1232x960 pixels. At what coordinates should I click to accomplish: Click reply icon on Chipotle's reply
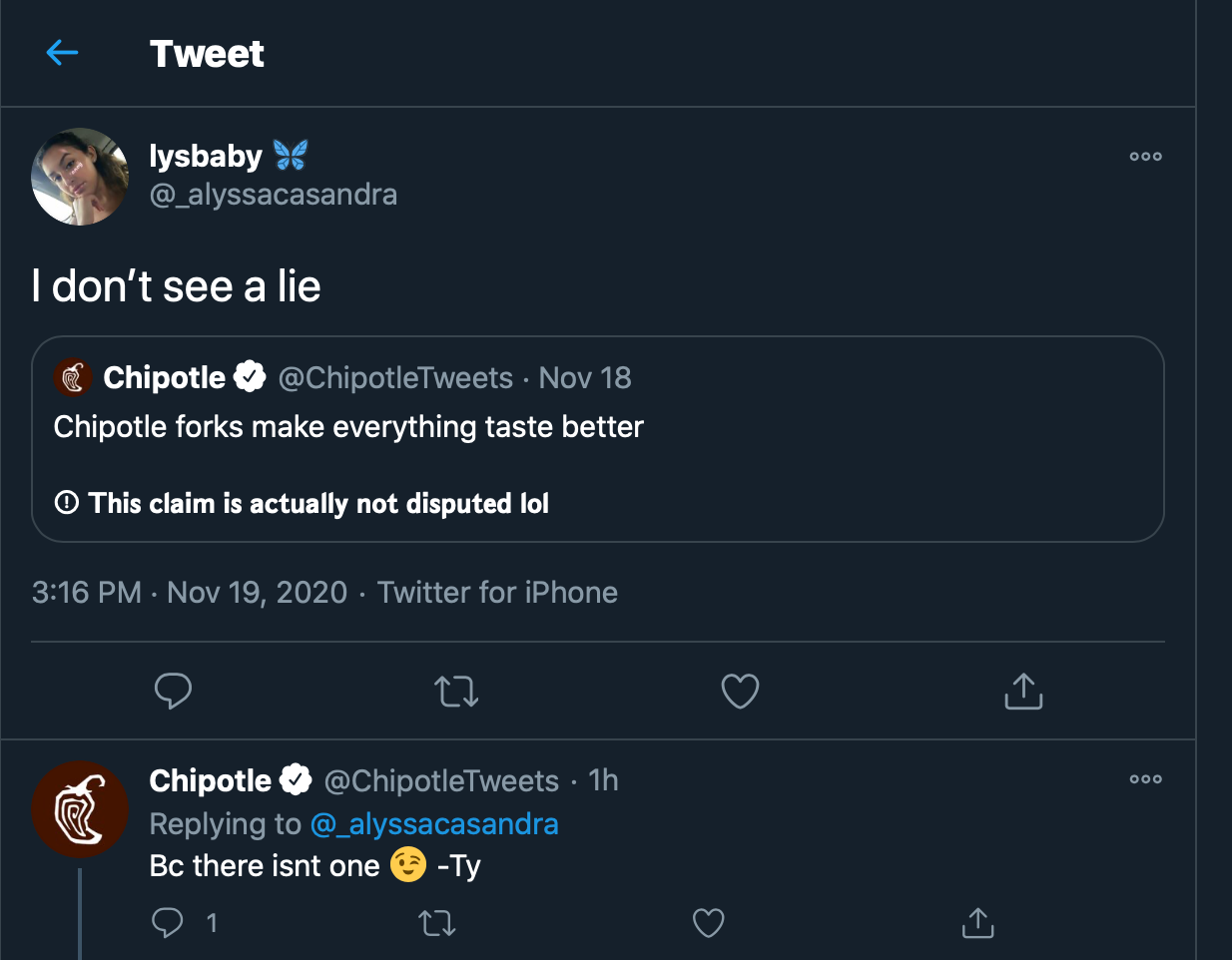click(168, 923)
